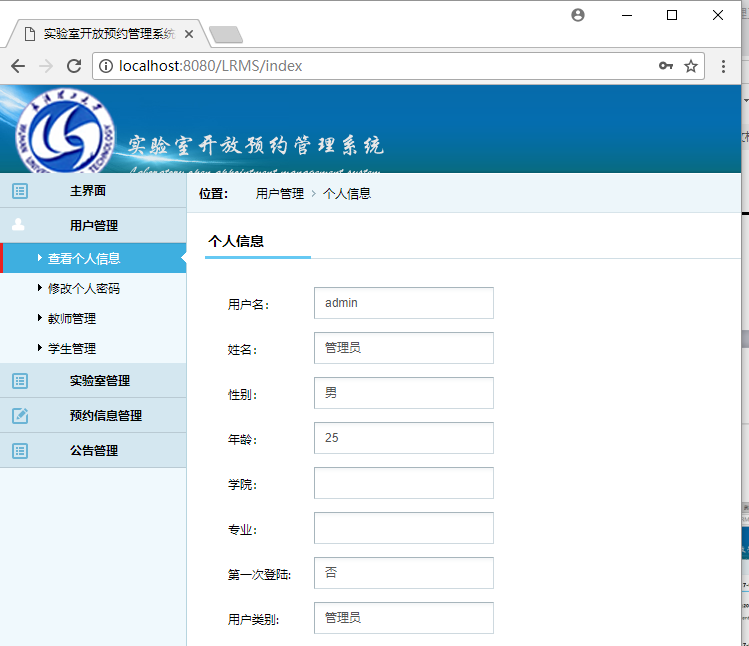Click the address bar URL
This screenshot has width=749, height=646.
tap(211, 66)
